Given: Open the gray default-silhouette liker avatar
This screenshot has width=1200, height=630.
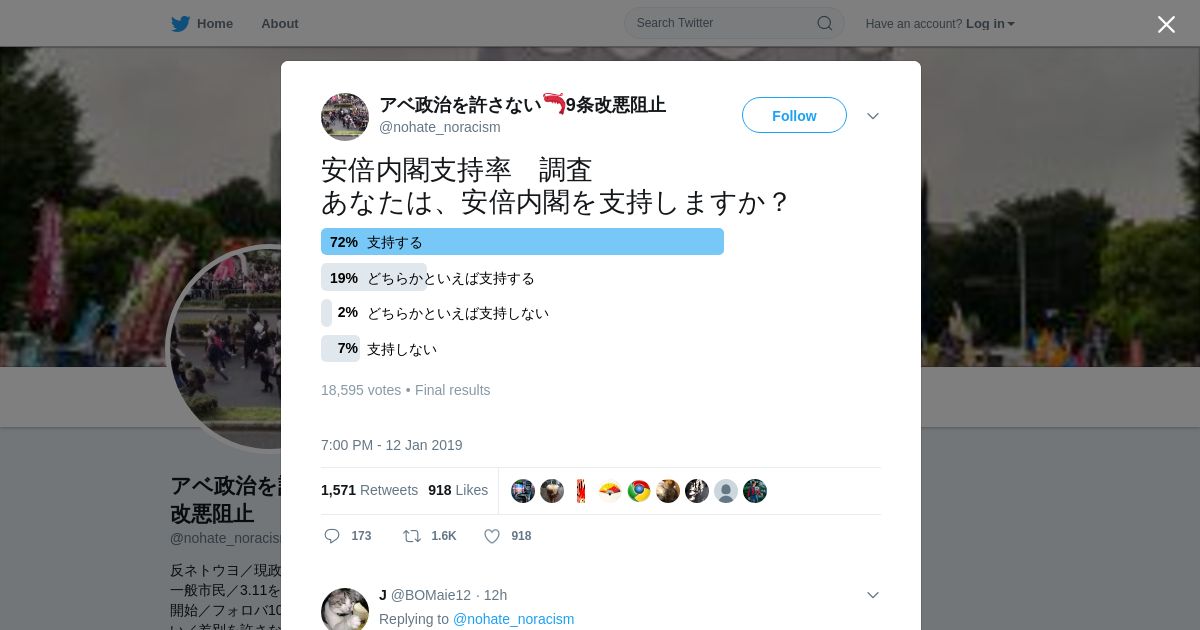Looking at the screenshot, I should (726, 491).
